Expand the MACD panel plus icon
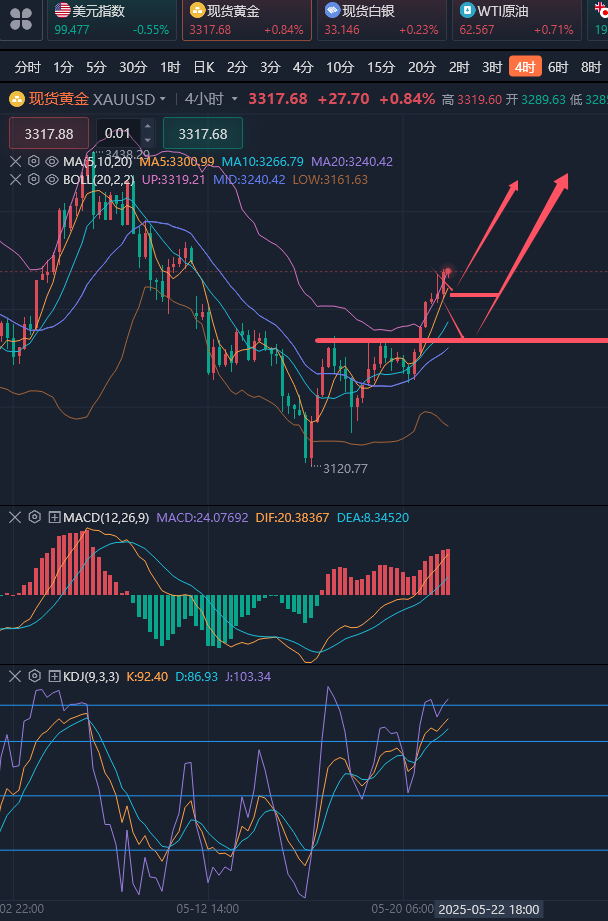This screenshot has height=921, width=608. click(54, 517)
